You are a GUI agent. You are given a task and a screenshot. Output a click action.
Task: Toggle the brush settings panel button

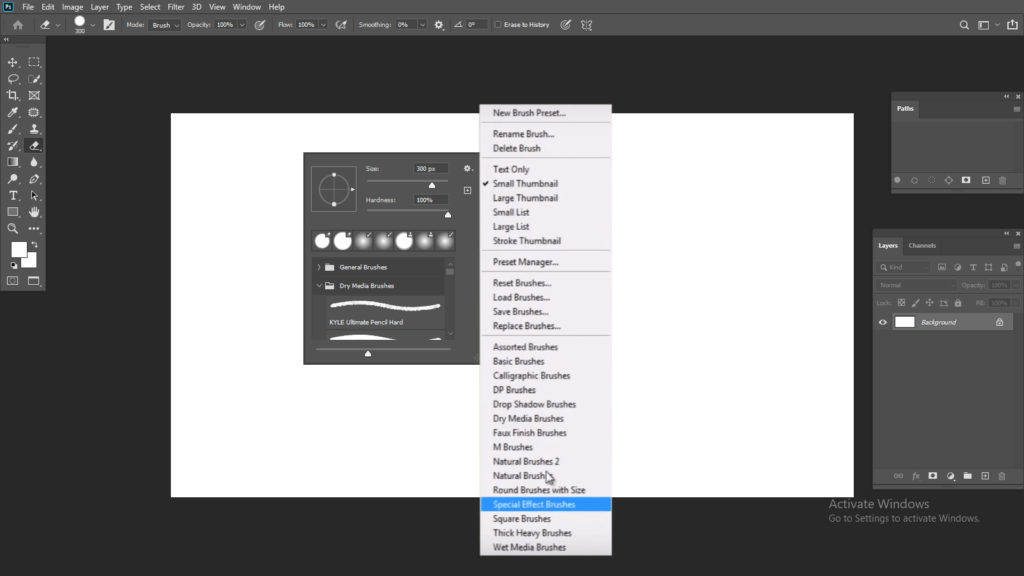109,25
